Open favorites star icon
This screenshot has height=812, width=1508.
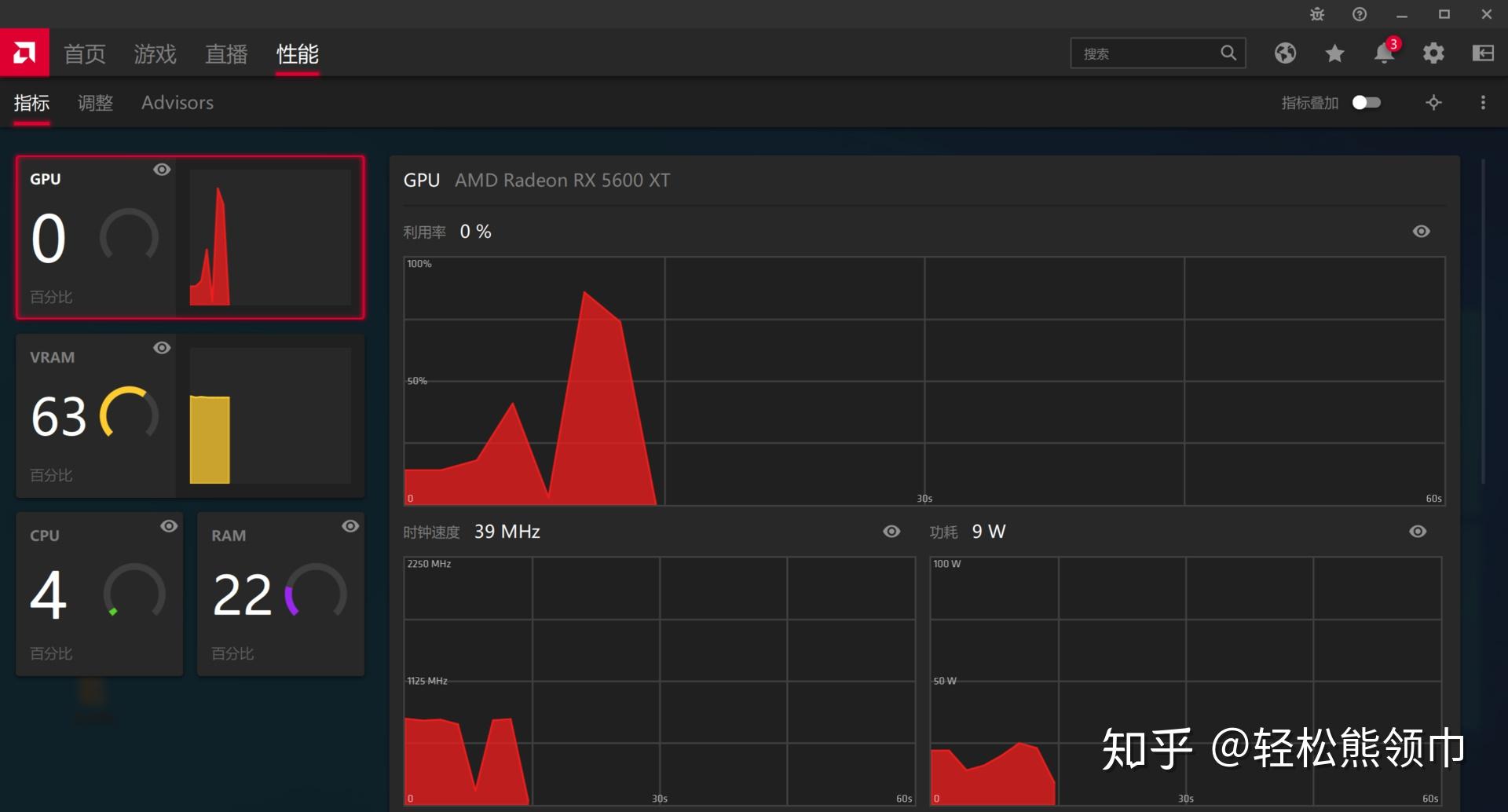[1334, 53]
